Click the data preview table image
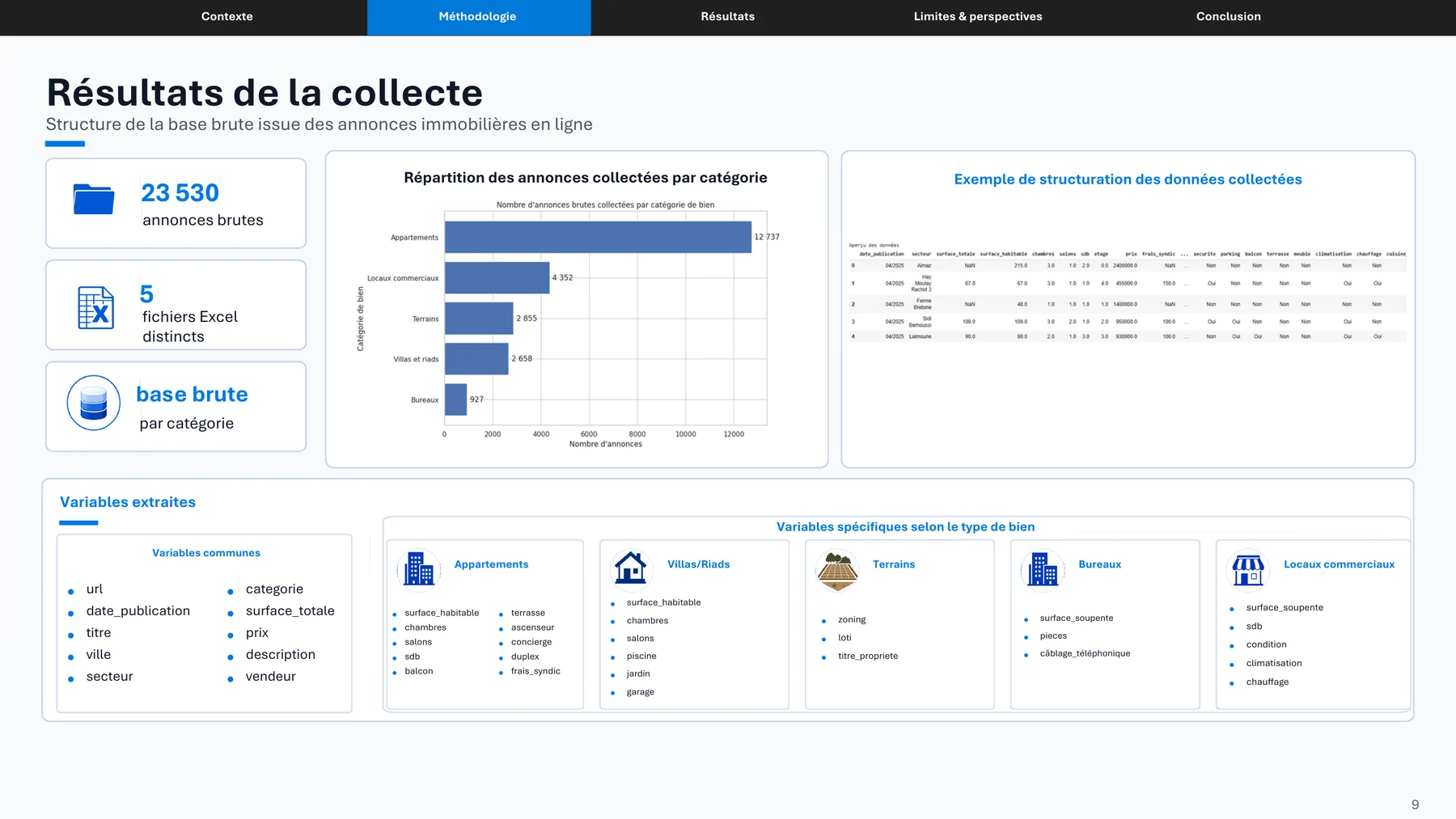This screenshot has width=1456, height=819. [1127, 292]
